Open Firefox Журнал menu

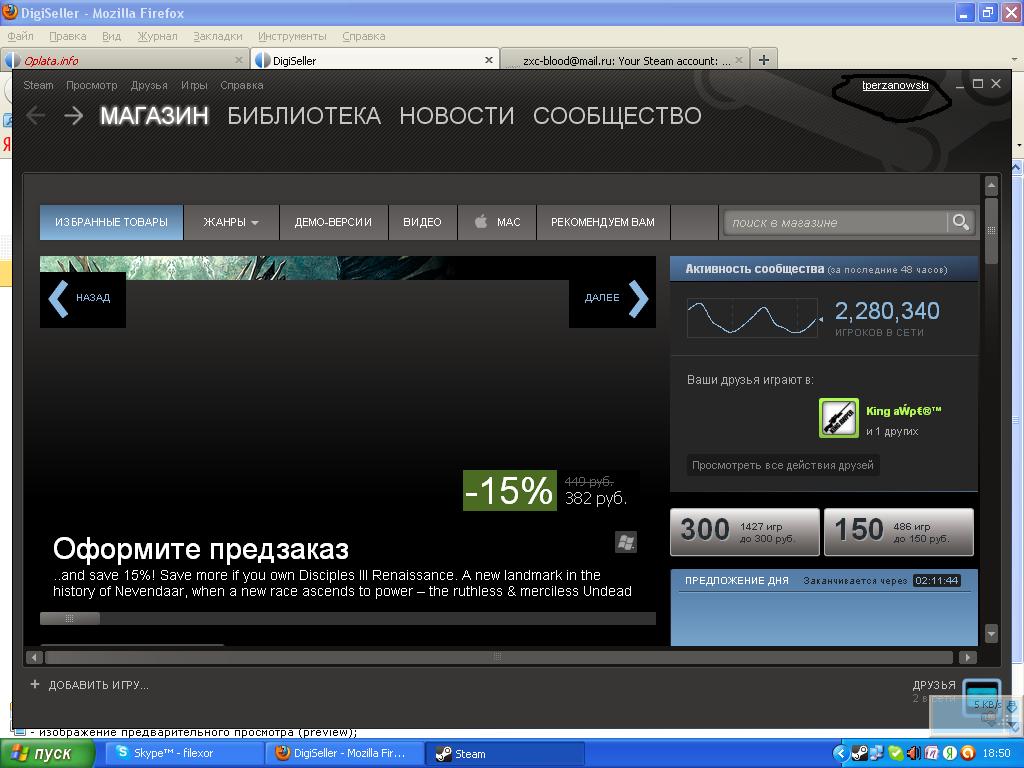point(157,36)
